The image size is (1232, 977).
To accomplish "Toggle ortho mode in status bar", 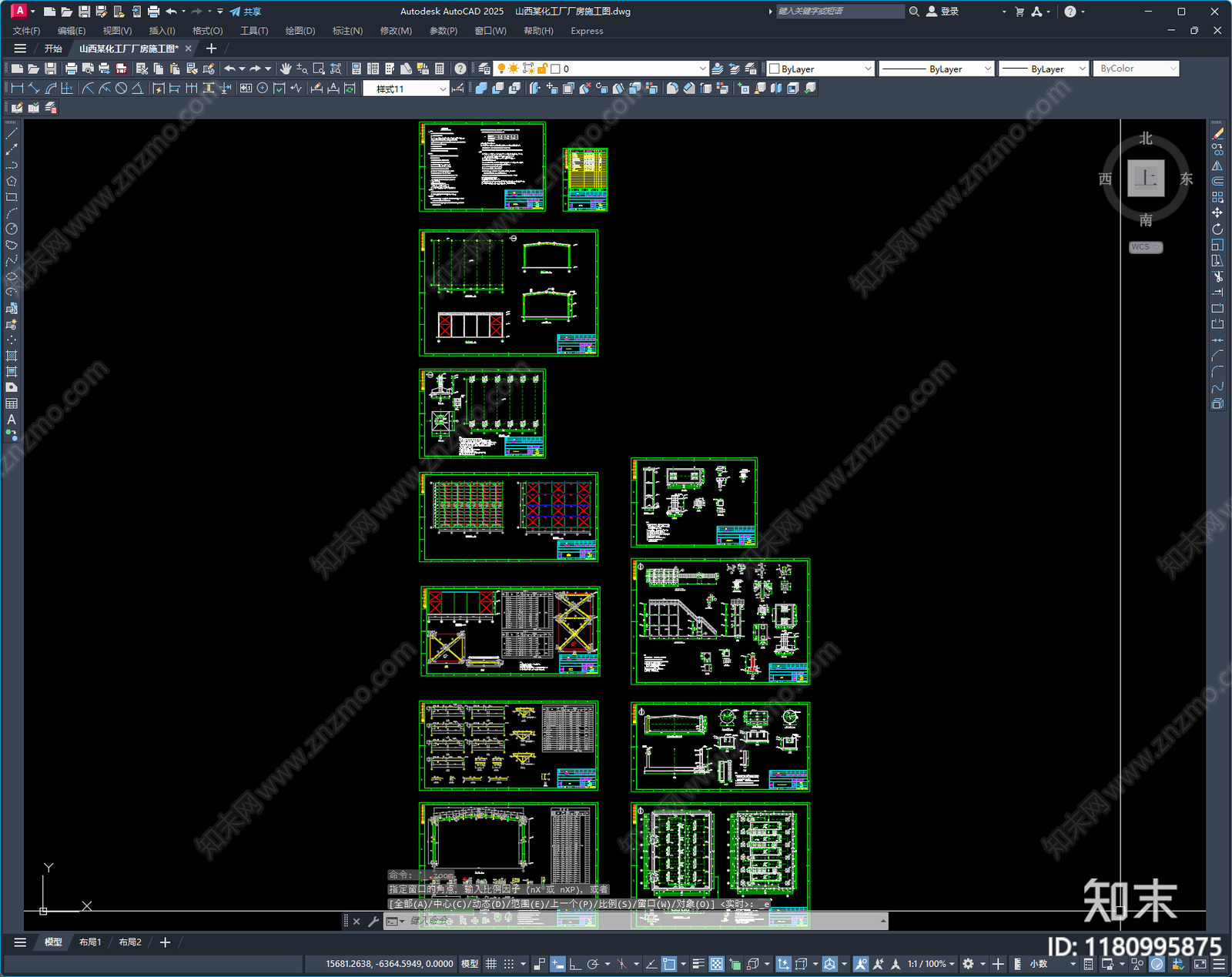I will coord(574,964).
